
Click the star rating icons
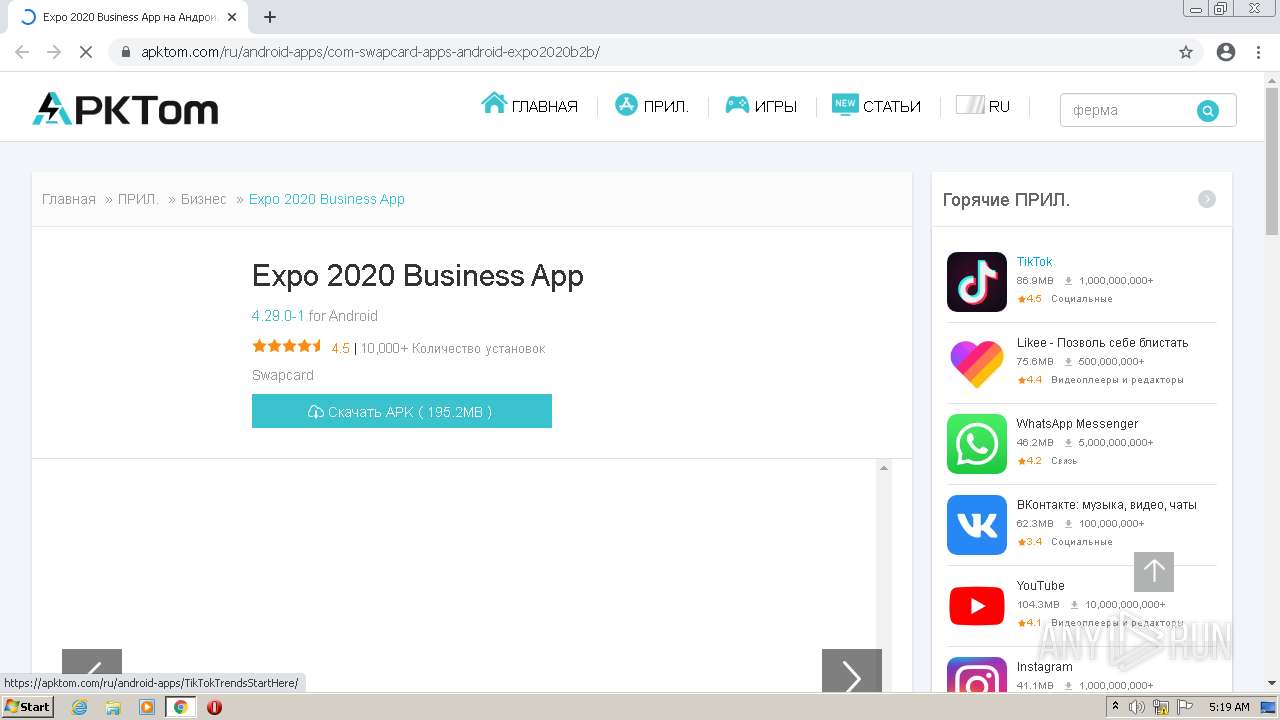point(287,346)
